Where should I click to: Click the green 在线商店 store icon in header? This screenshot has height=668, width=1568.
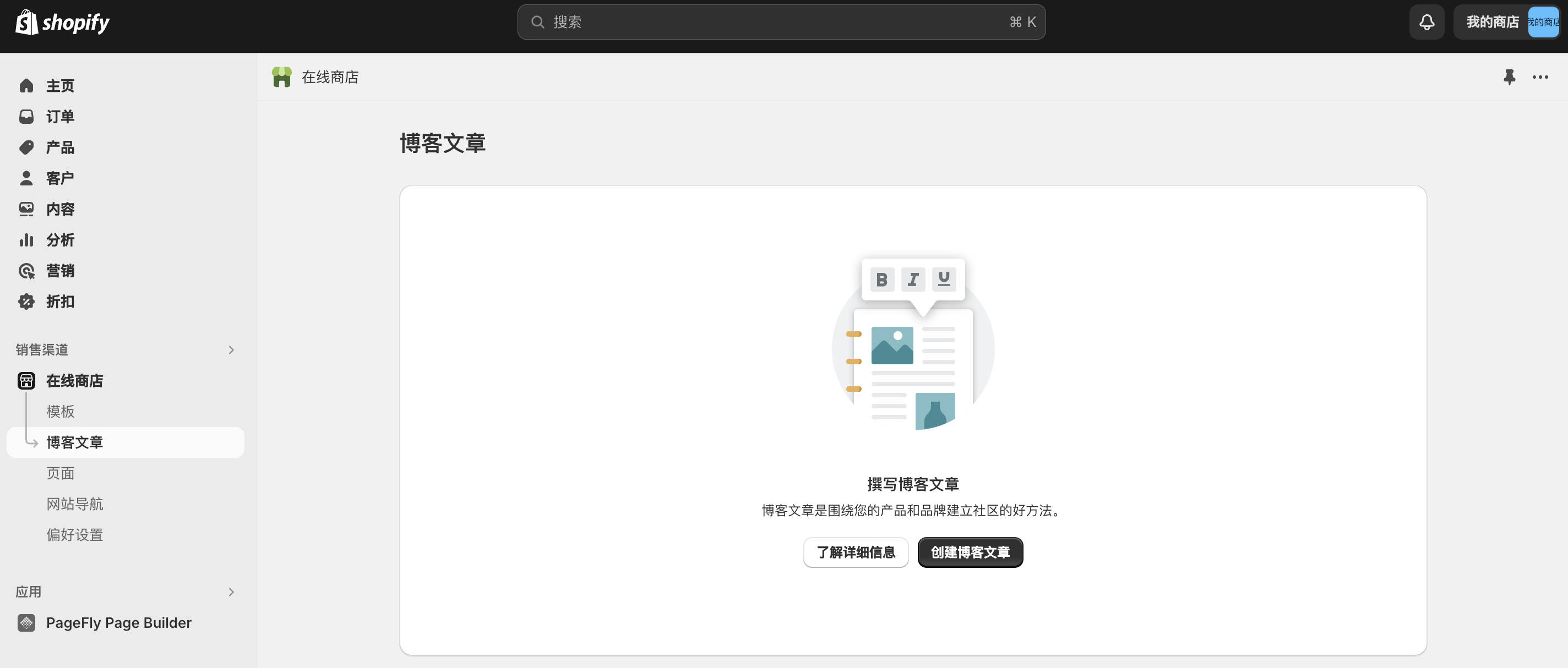(x=282, y=77)
